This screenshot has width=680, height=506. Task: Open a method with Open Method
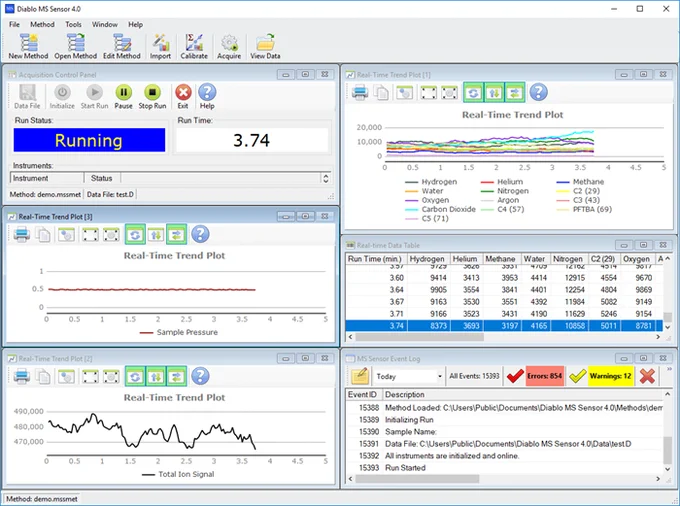(x=75, y=46)
